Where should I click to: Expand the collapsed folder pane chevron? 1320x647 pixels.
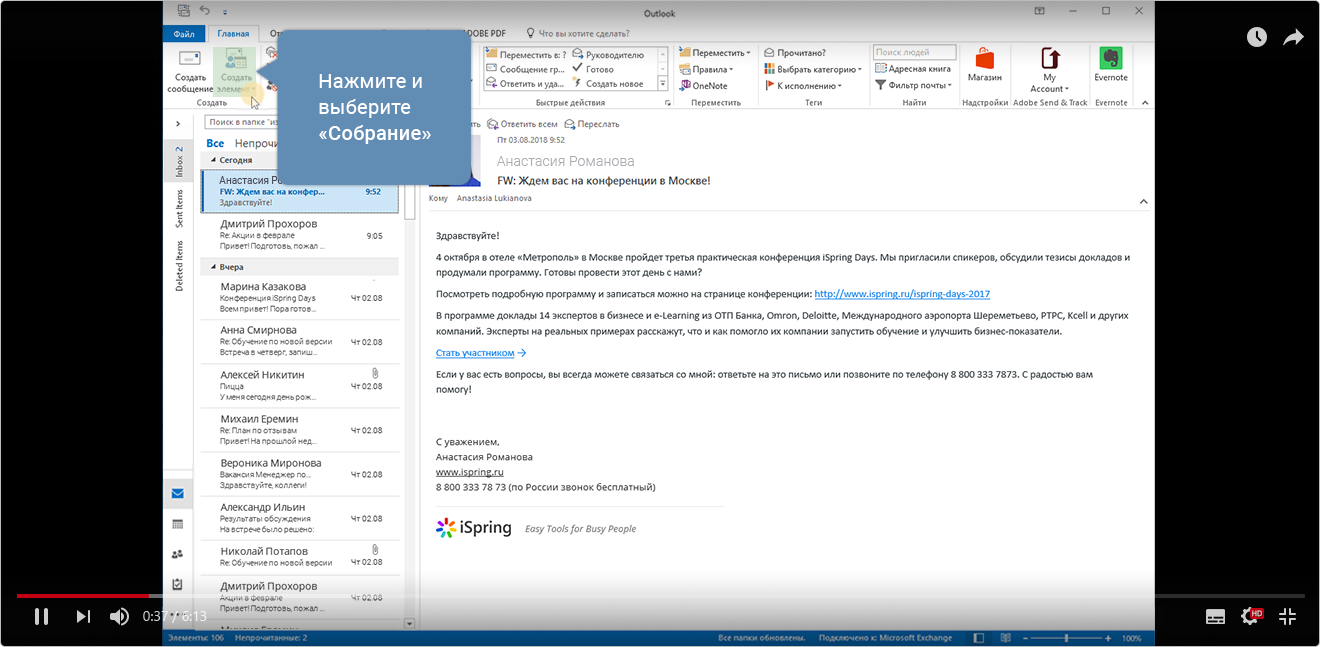(x=178, y=124)
